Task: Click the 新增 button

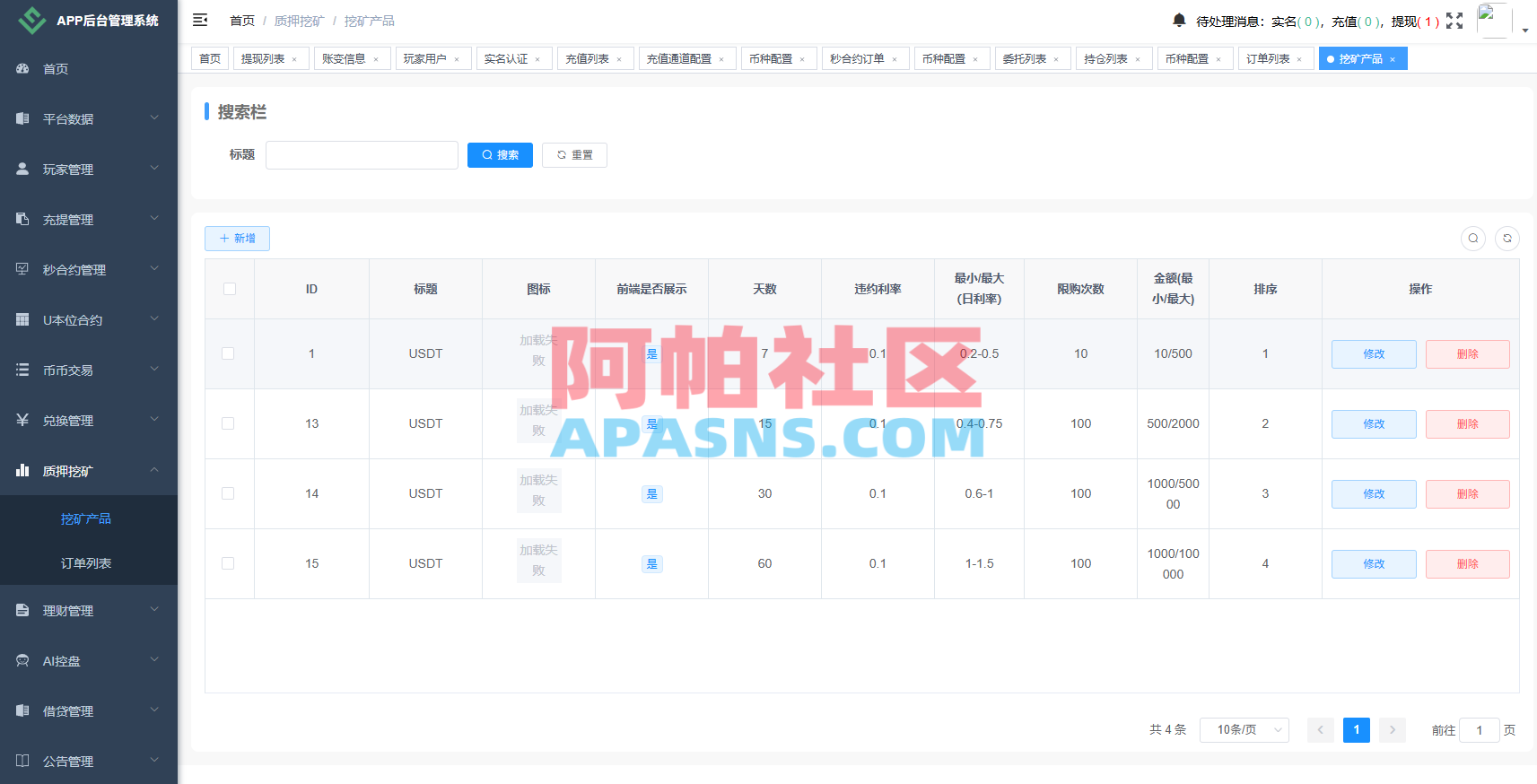Action: (x=237, y=239)
